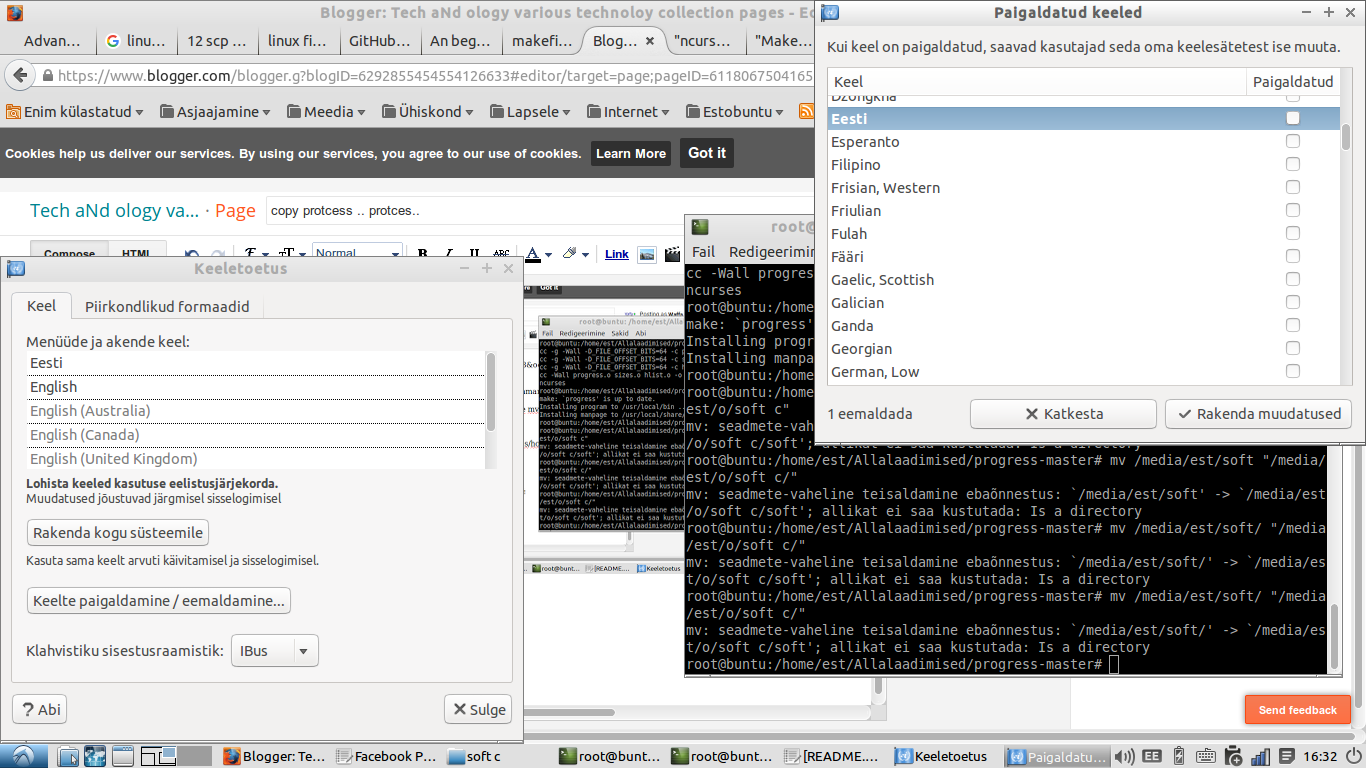1366x768 pixels.
Task: Click the insert image icon in Blogger toolbar
Action: 647,254
